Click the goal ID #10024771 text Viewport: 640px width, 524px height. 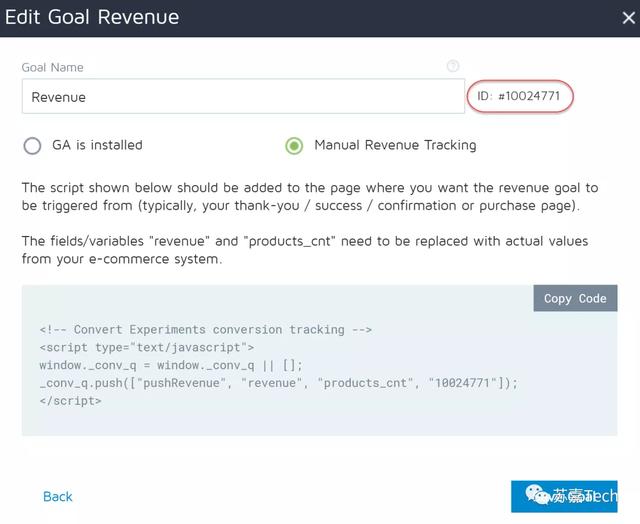point(519,96)
